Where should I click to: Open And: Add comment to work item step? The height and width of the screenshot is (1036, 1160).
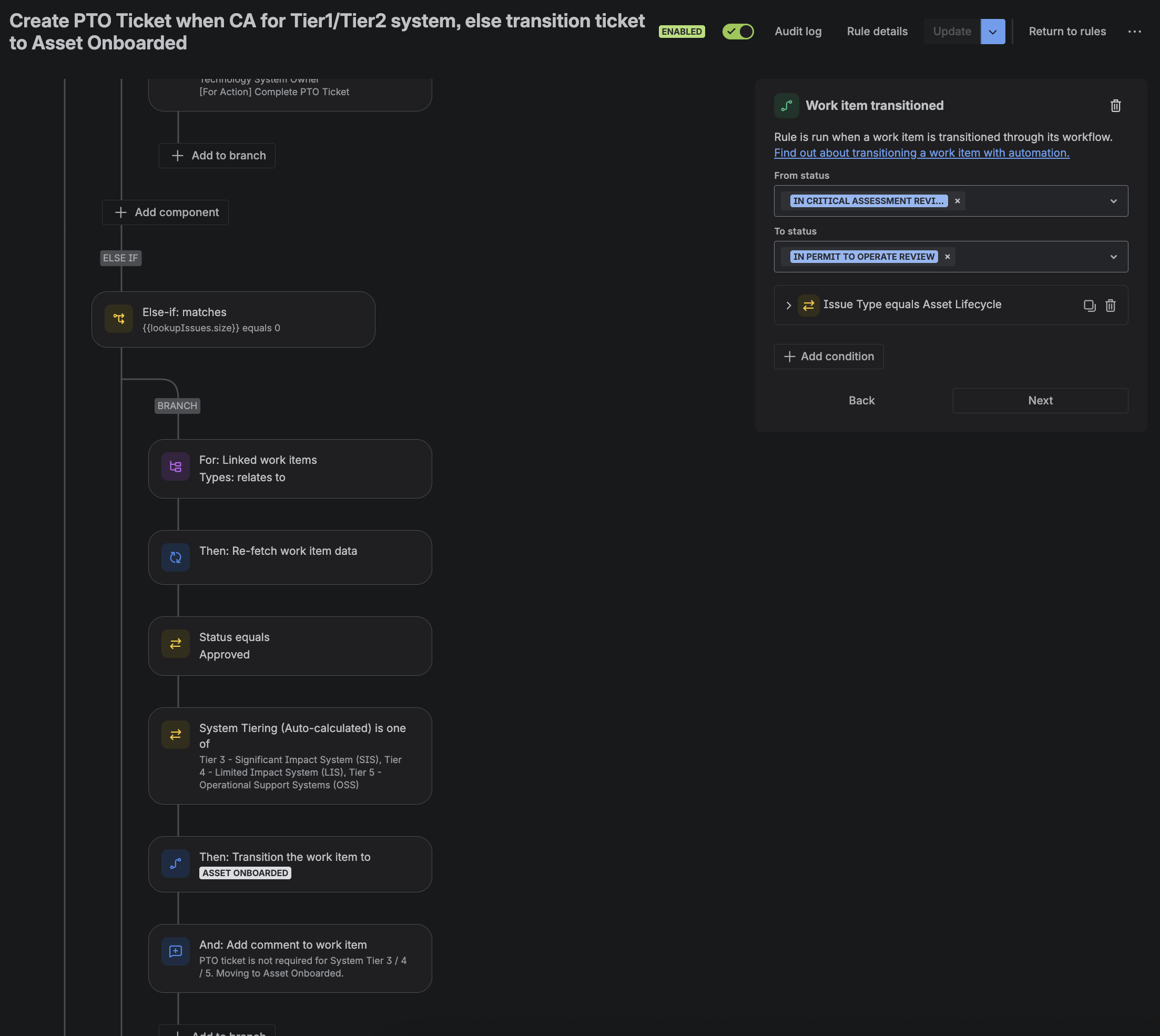pos(290,958)
